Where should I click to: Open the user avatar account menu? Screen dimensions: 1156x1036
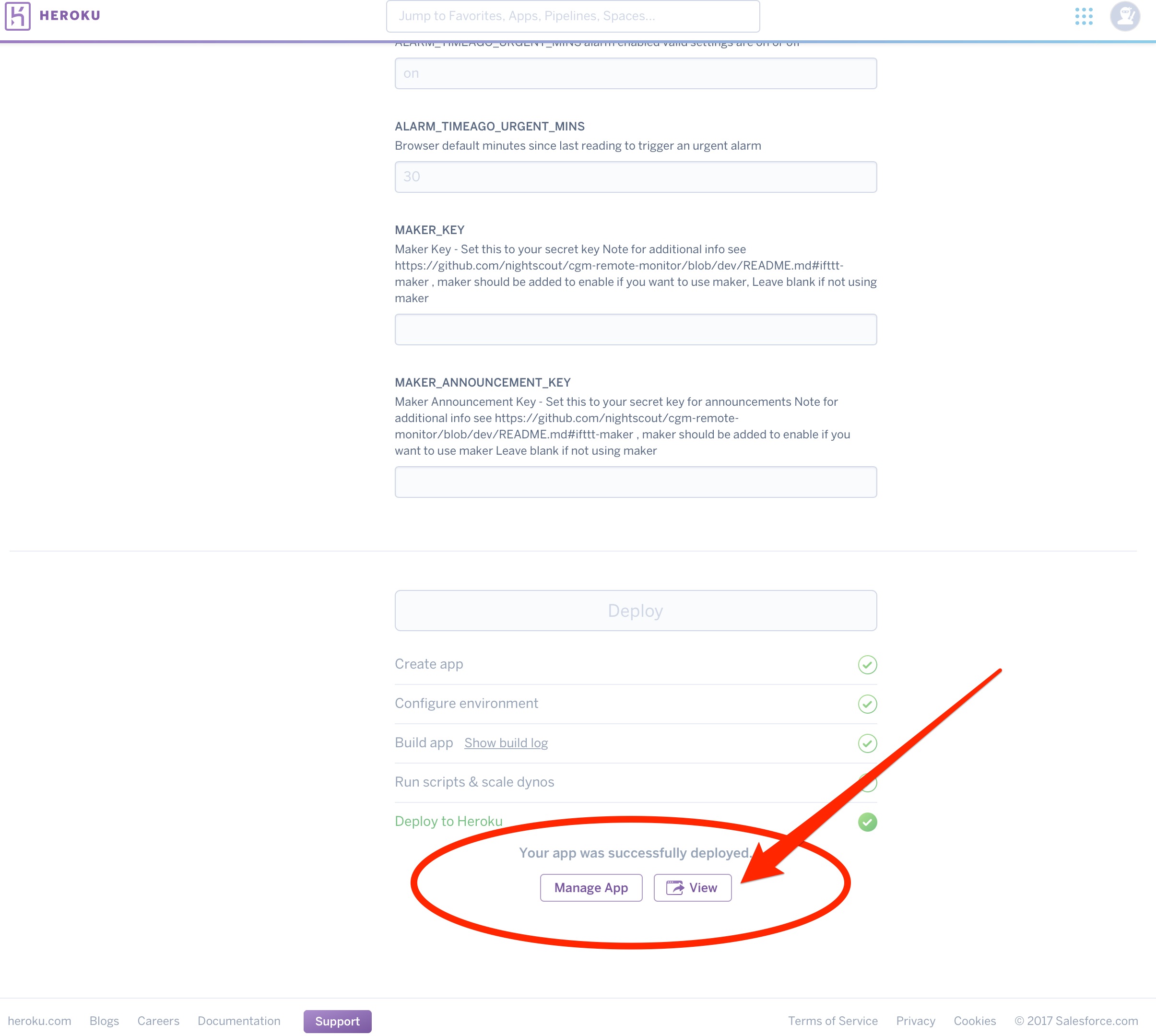pos(1125,16)
